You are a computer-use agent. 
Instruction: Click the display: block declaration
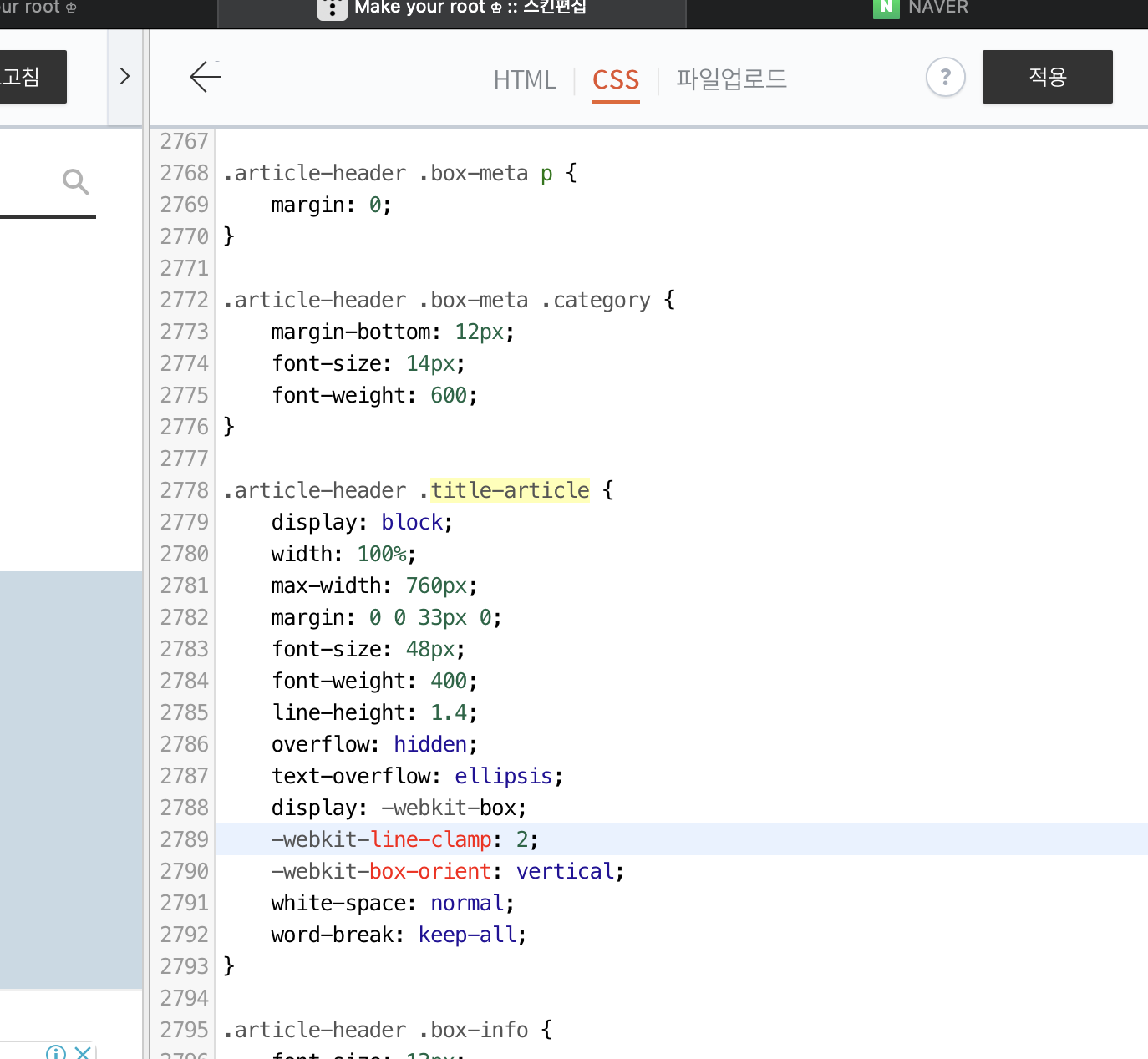[x=363, y=522]
